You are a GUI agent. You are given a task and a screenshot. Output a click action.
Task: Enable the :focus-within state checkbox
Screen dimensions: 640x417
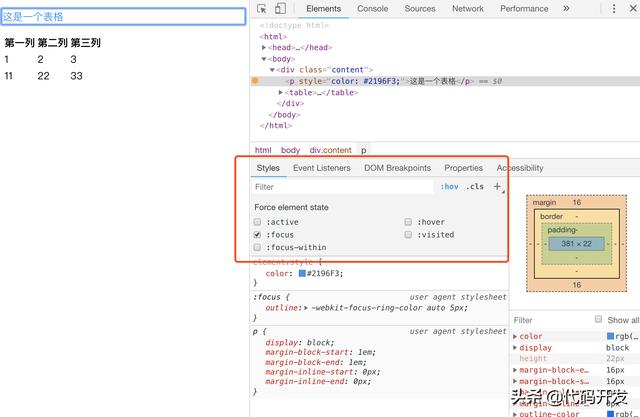coord(257,247)
